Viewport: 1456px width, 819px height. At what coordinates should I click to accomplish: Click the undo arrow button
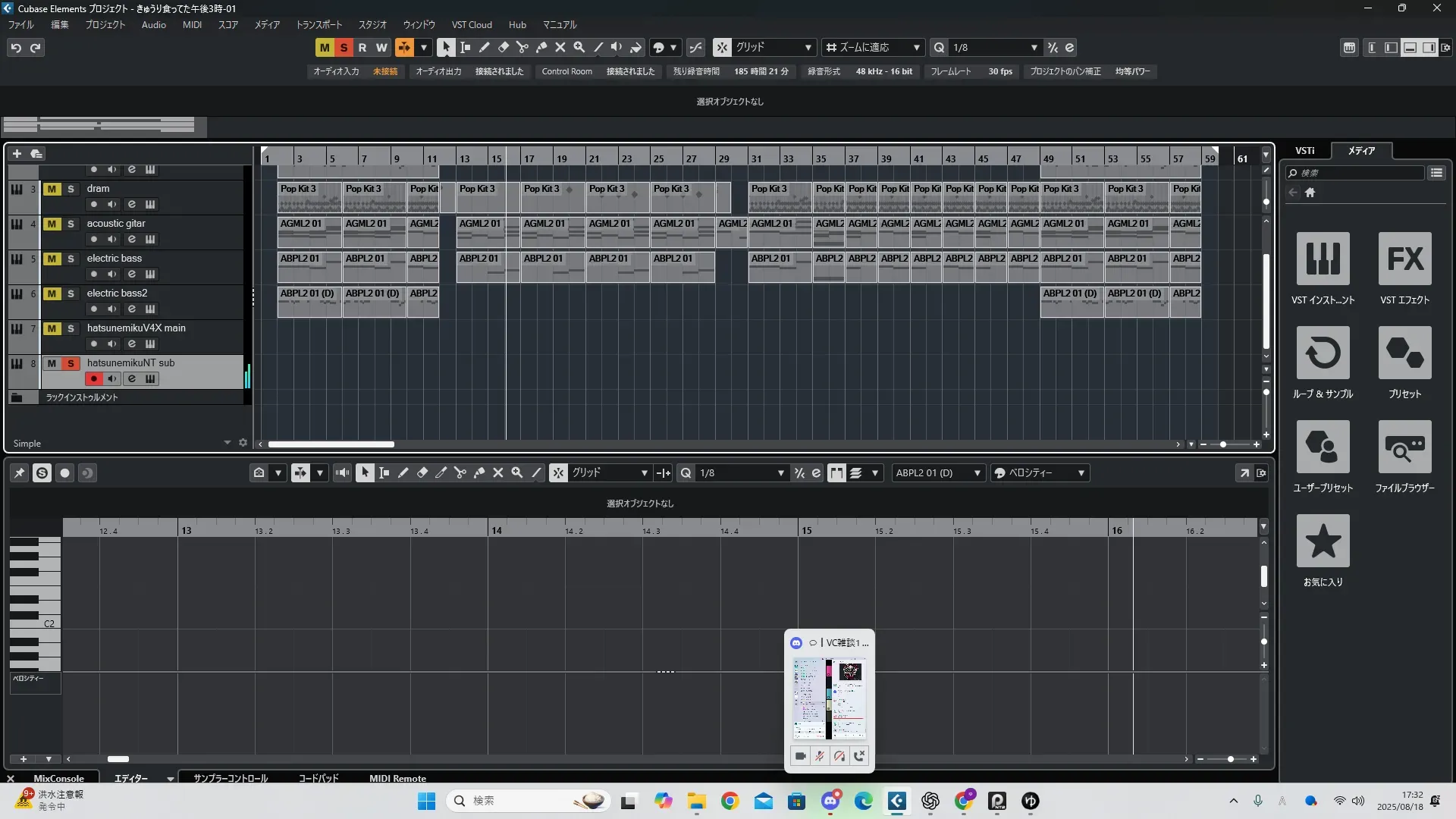click(16, 48)
